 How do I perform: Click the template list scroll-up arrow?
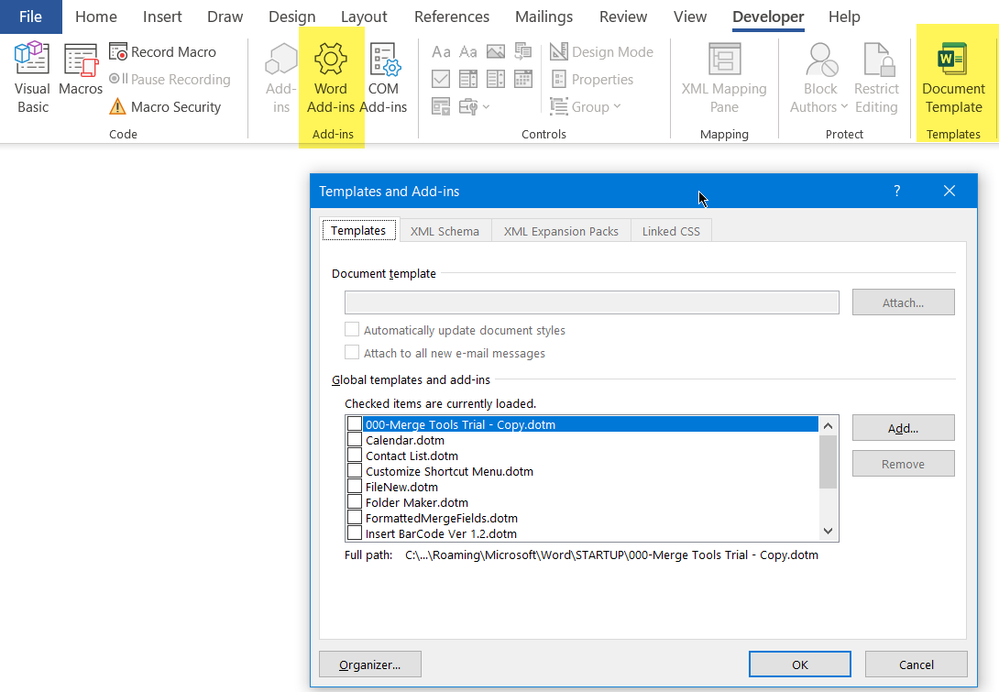(828, 425)
